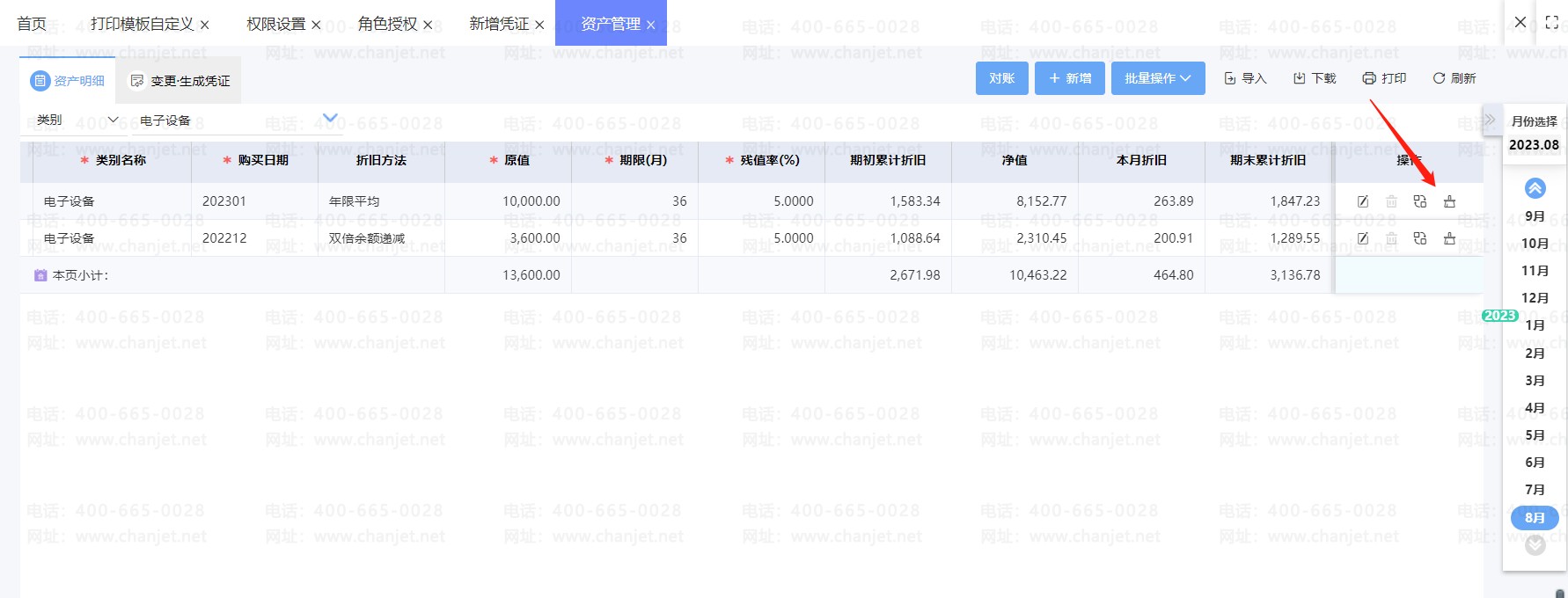1568x598 pixels.
Task: Select month 1月 of 2023
Action: (x=1535, y=325)
